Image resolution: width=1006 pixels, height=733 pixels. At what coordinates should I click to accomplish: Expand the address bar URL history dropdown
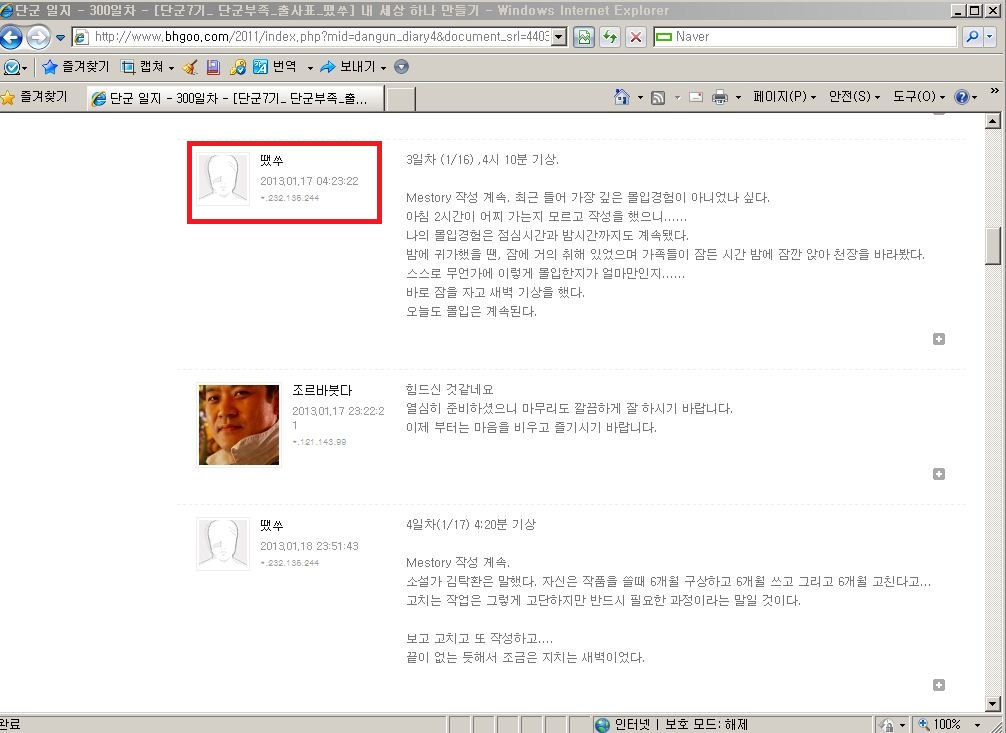click(559, 37)
